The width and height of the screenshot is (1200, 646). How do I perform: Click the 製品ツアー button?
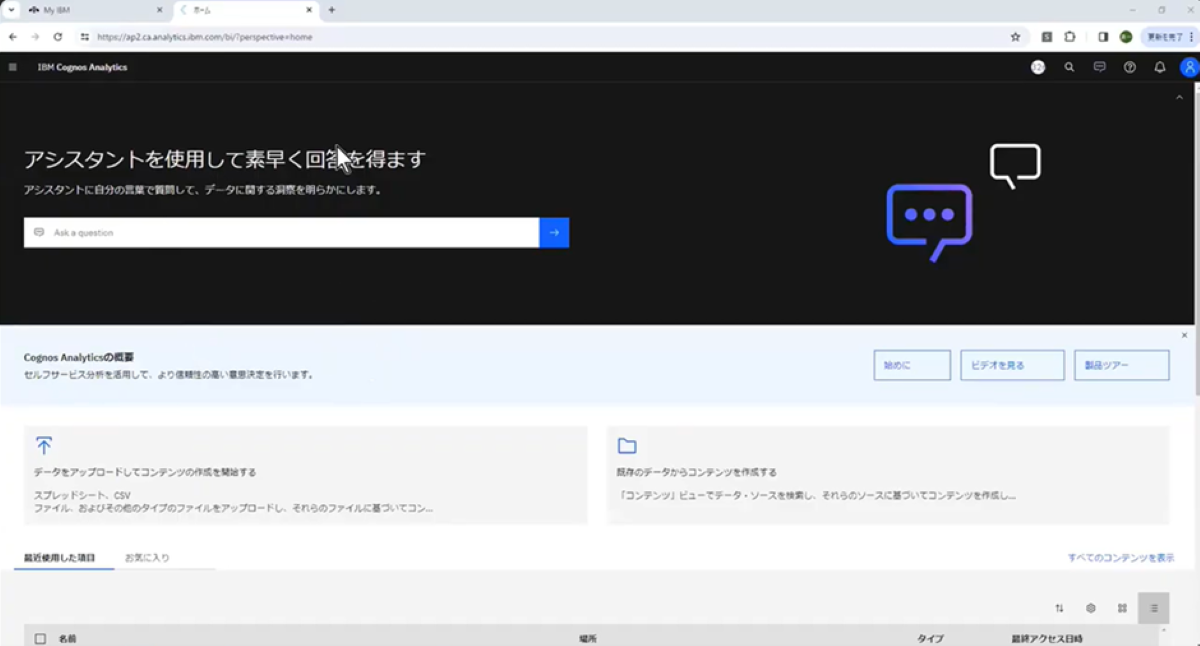(x=1122, y=365)
